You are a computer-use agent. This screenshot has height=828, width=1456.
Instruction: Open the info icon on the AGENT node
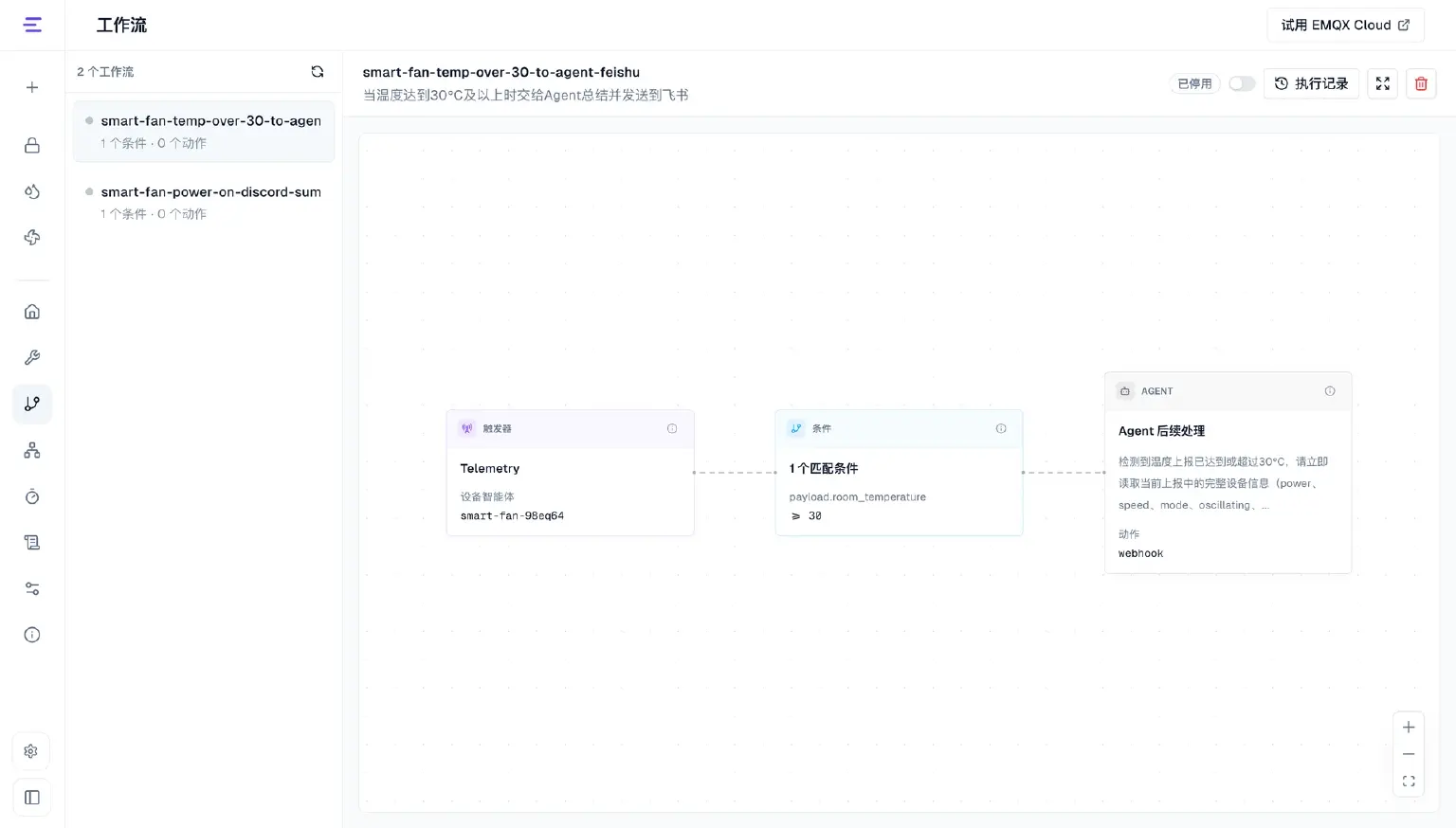point(1330,390)
